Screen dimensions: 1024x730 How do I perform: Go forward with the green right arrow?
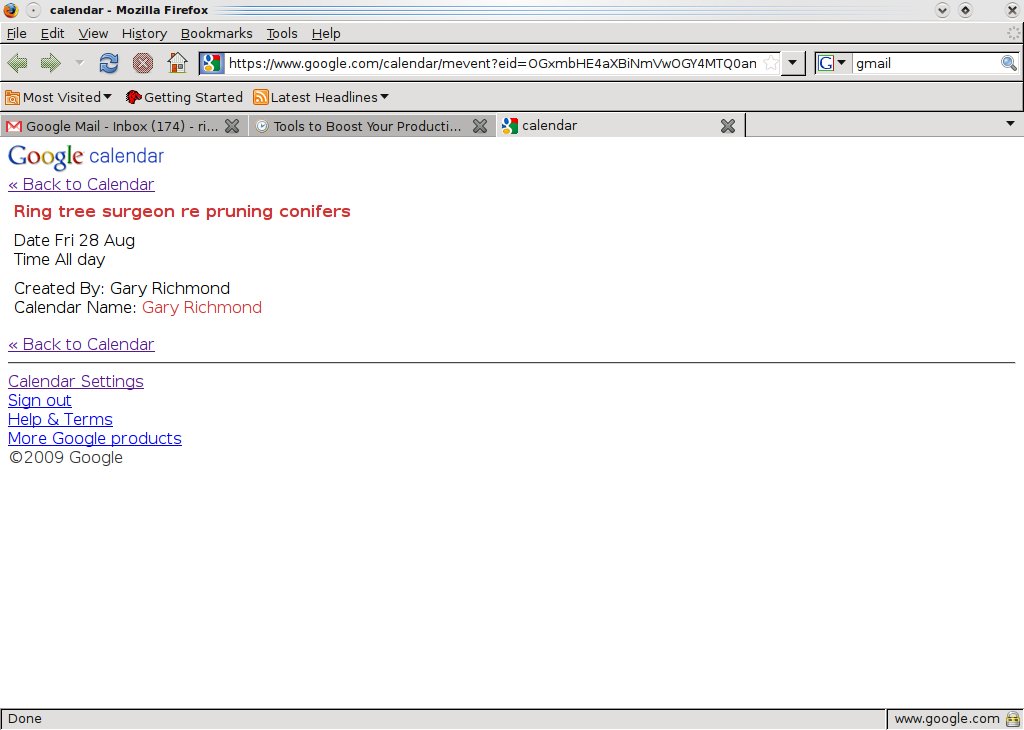[x=50, y=63]
